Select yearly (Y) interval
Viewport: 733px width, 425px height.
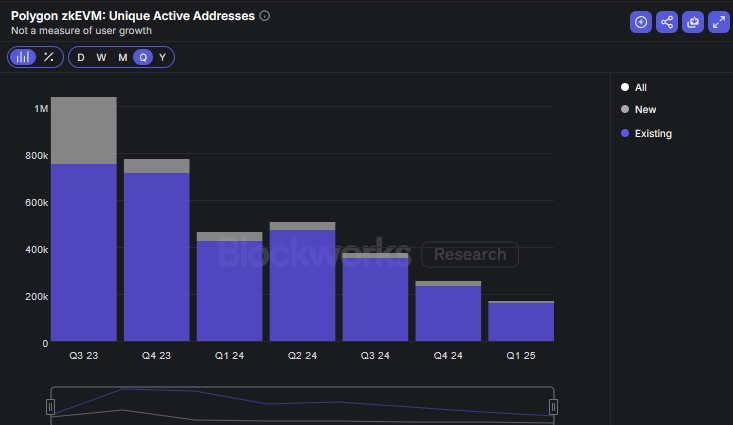(162, 58)
